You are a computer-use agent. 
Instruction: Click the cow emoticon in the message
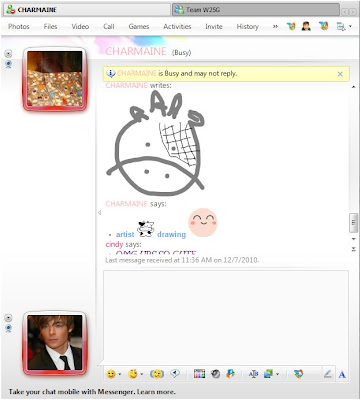tap(146, 228)
